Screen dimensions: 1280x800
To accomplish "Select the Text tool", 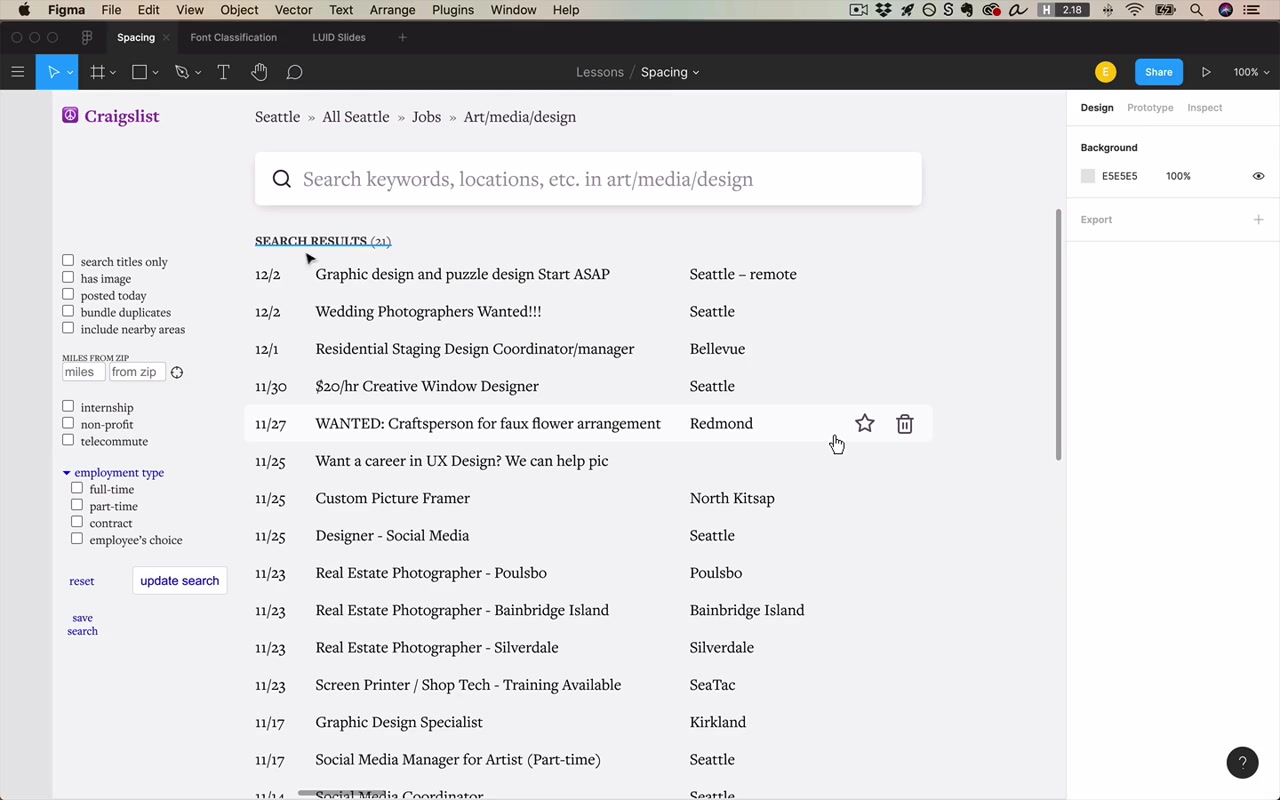I will 223,72.
